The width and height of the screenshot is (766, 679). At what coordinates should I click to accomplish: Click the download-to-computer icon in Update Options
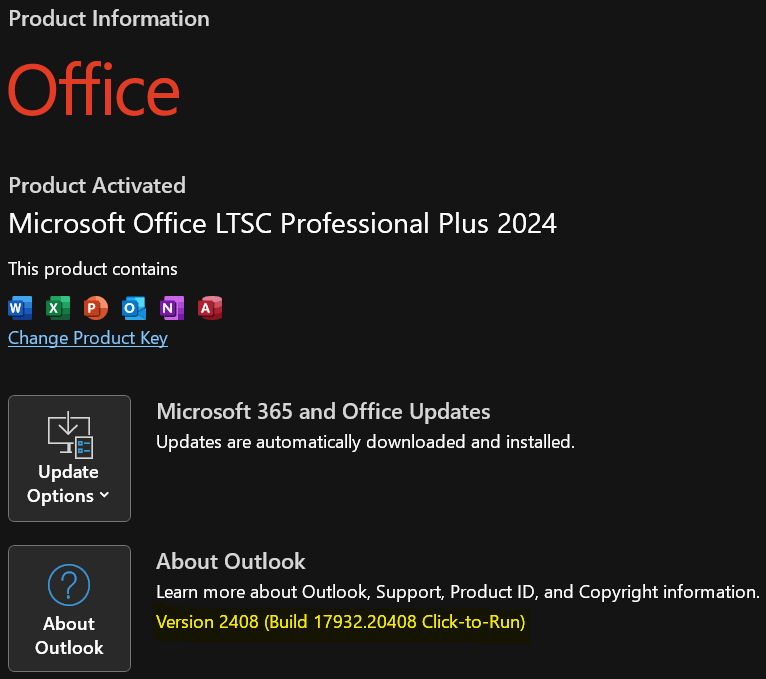[70, 435]
